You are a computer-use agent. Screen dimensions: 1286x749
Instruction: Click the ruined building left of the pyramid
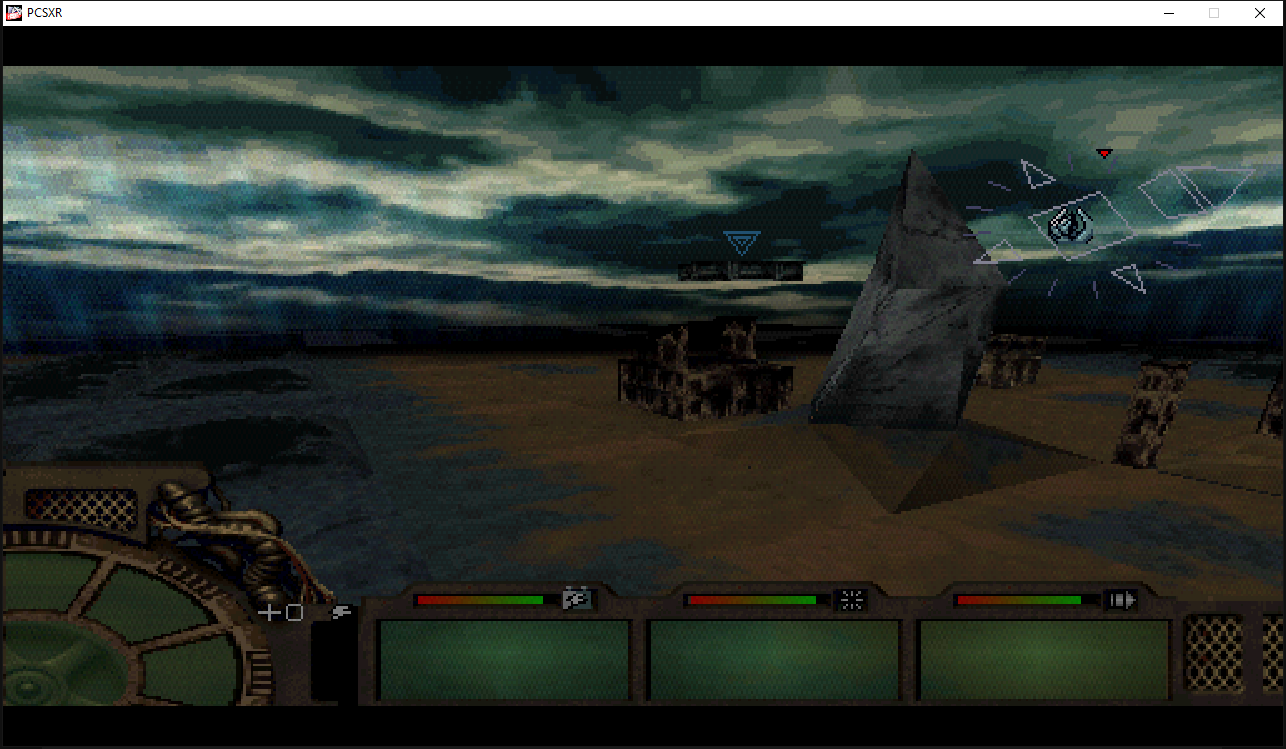pos(707,370)
